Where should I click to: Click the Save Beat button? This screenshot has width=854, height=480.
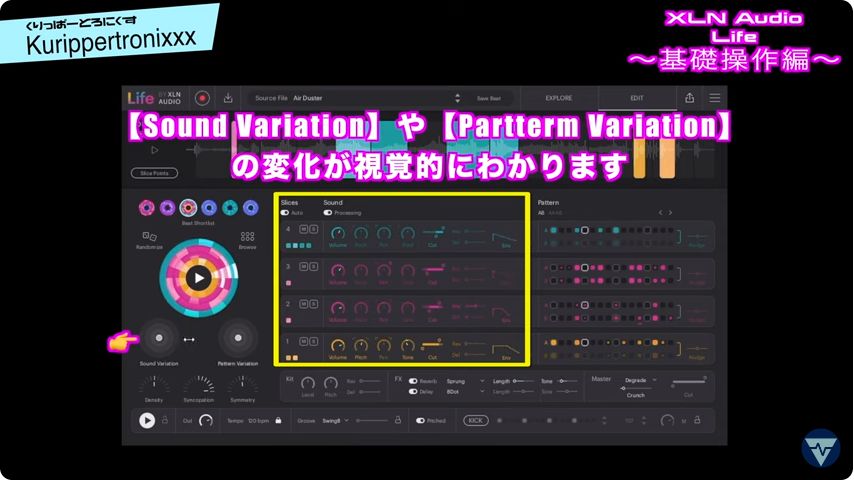(489, 99)
